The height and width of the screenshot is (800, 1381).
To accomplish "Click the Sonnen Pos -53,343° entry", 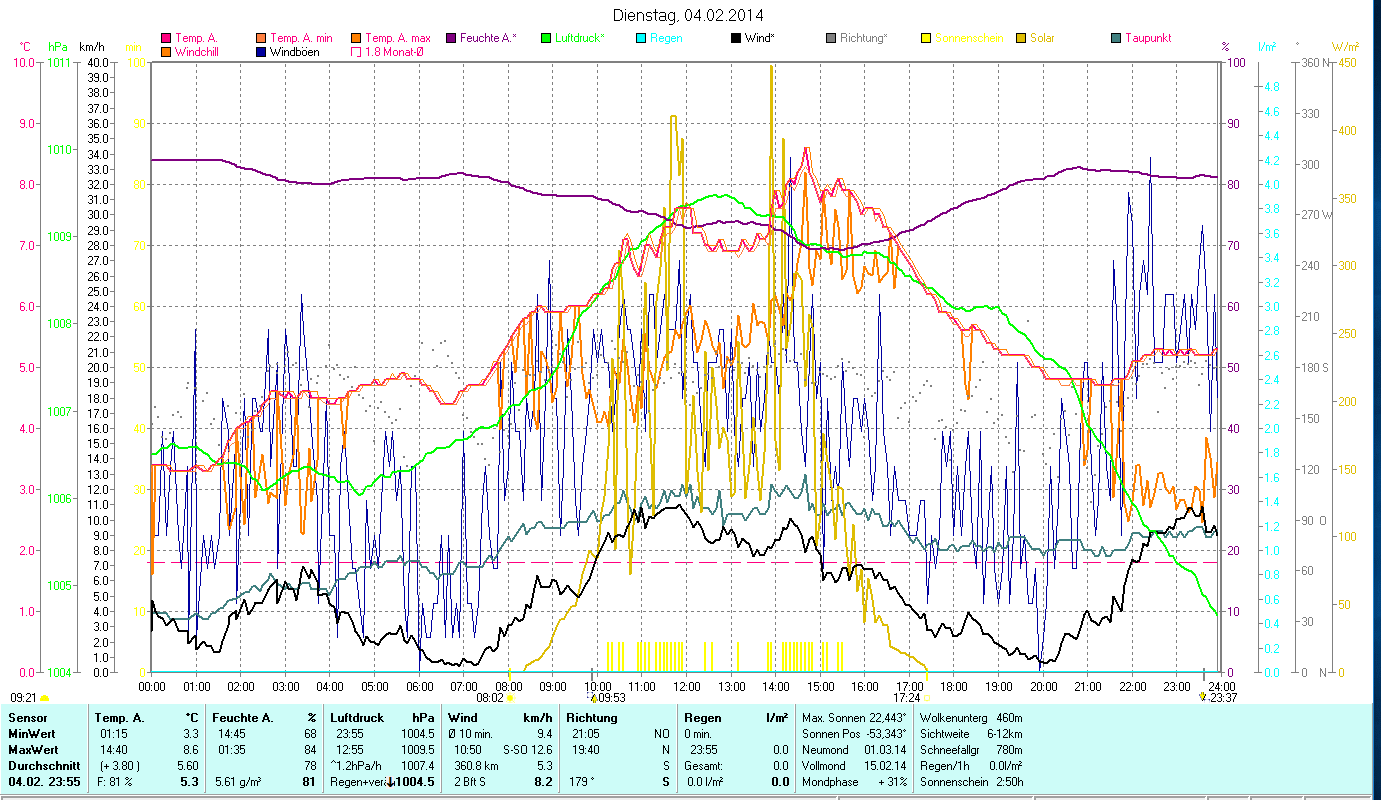I will click(x=854, y=734).
